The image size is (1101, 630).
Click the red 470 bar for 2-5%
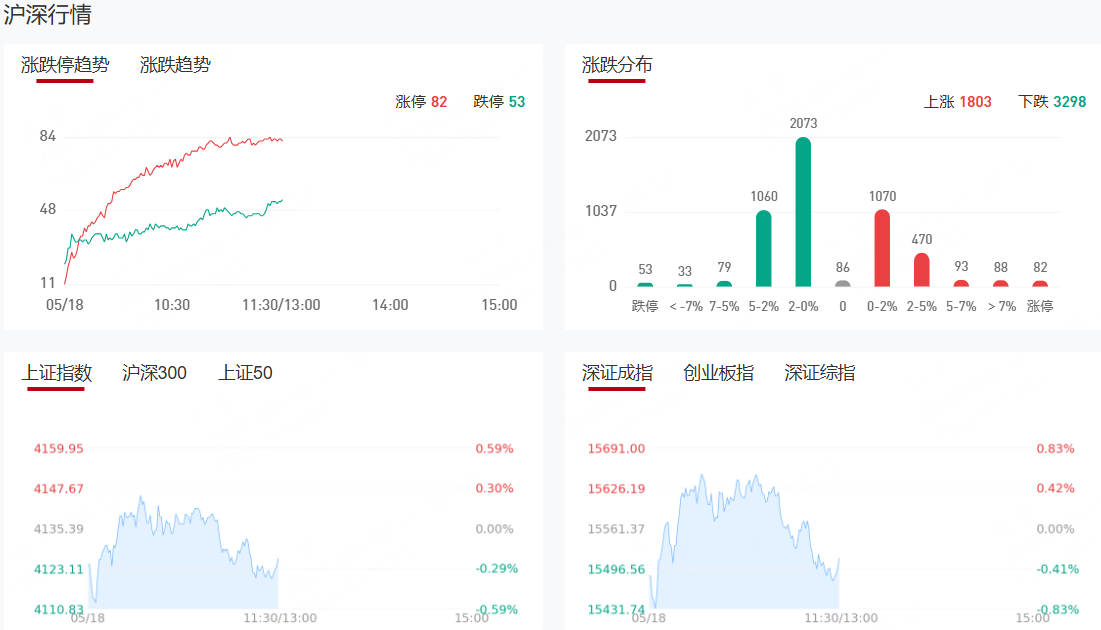pos(921,270)
